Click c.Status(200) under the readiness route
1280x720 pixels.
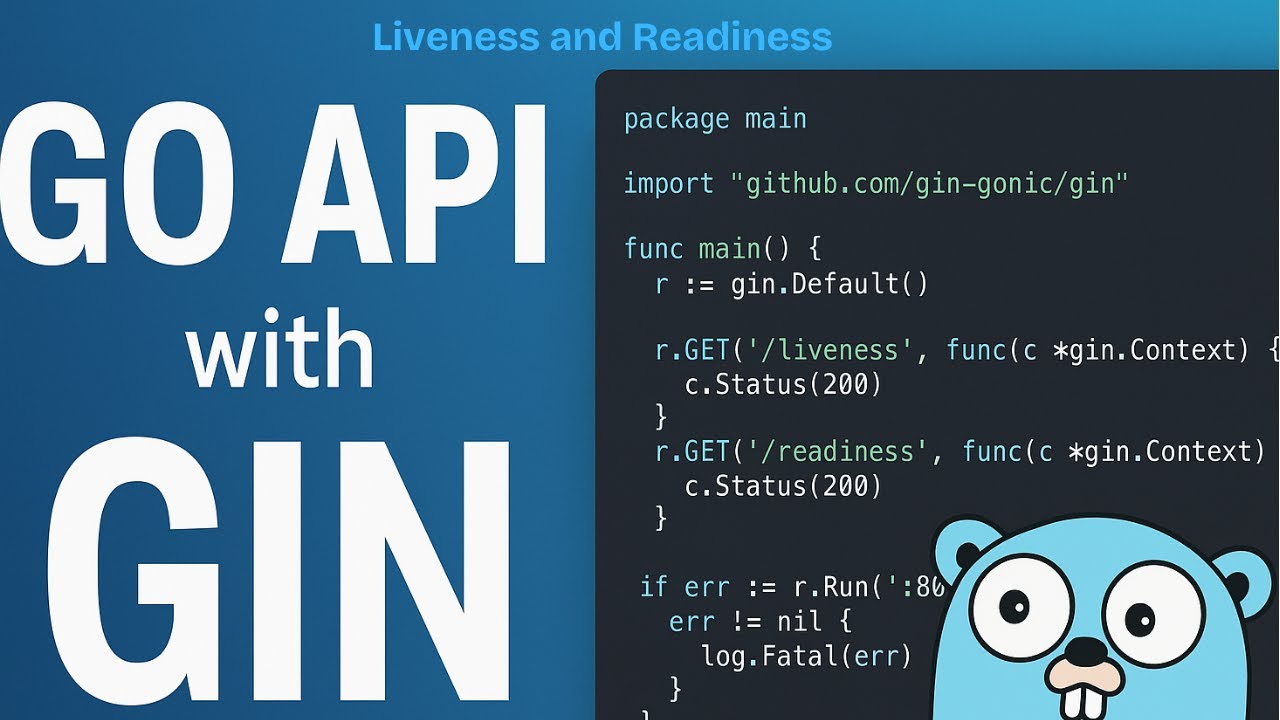pyautogui.click(x=783, y=486)
